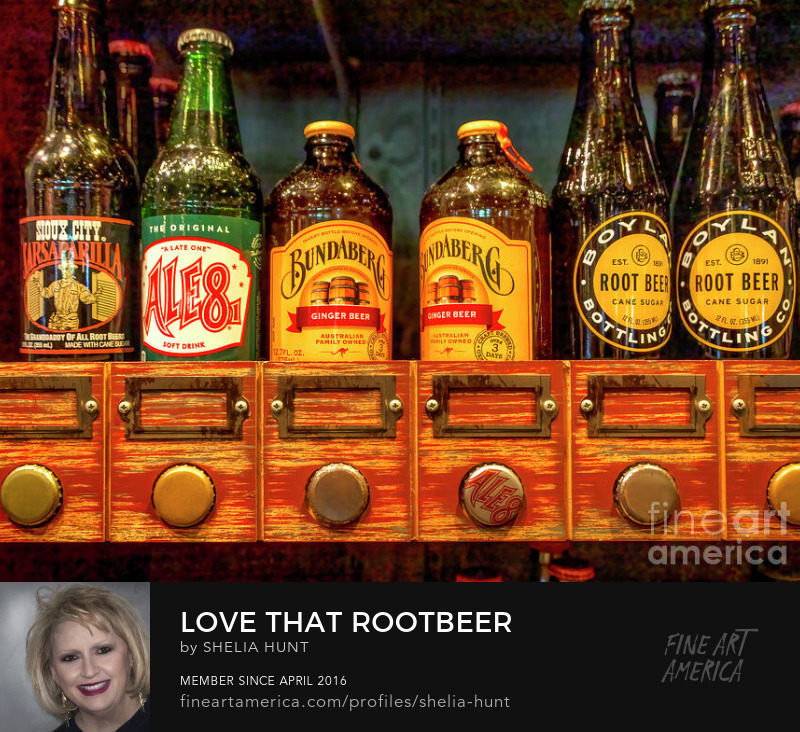
Task: Open Shelia Hunt's profile photo
Action: [75, 657]
